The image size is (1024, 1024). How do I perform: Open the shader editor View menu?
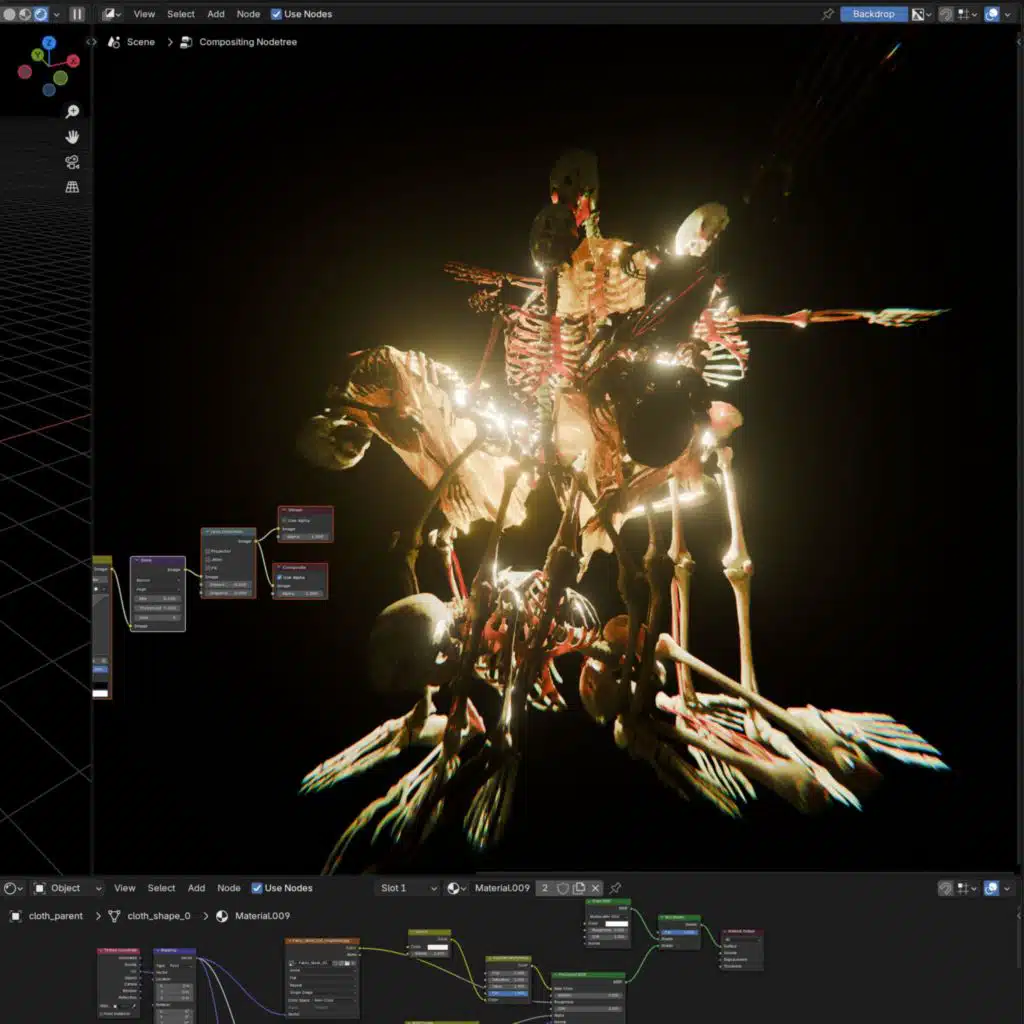point(125,888)
